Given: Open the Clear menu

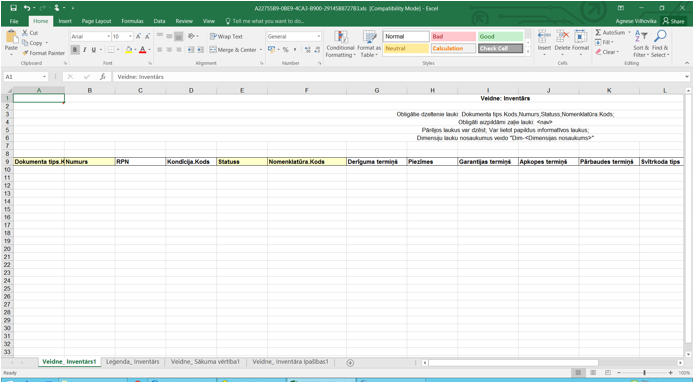Looking at the screenshot, I should click(607, 52).
